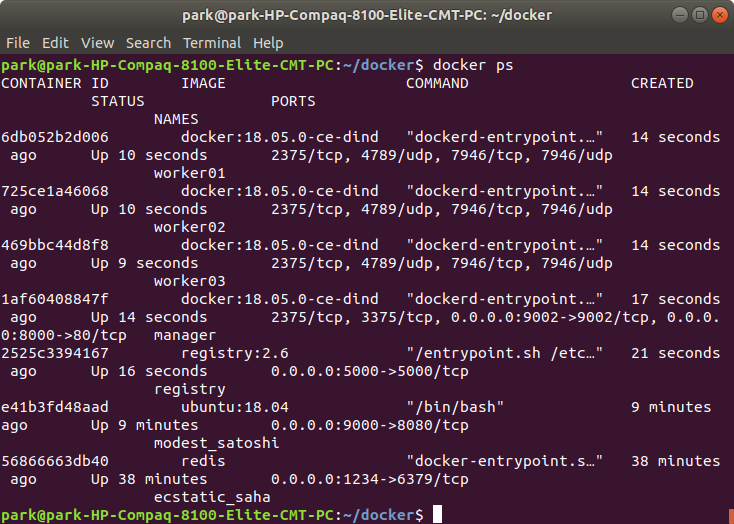Click container ID 725ce1a46068
Viewport: 734px width, 524px height.
click(55, 191)
